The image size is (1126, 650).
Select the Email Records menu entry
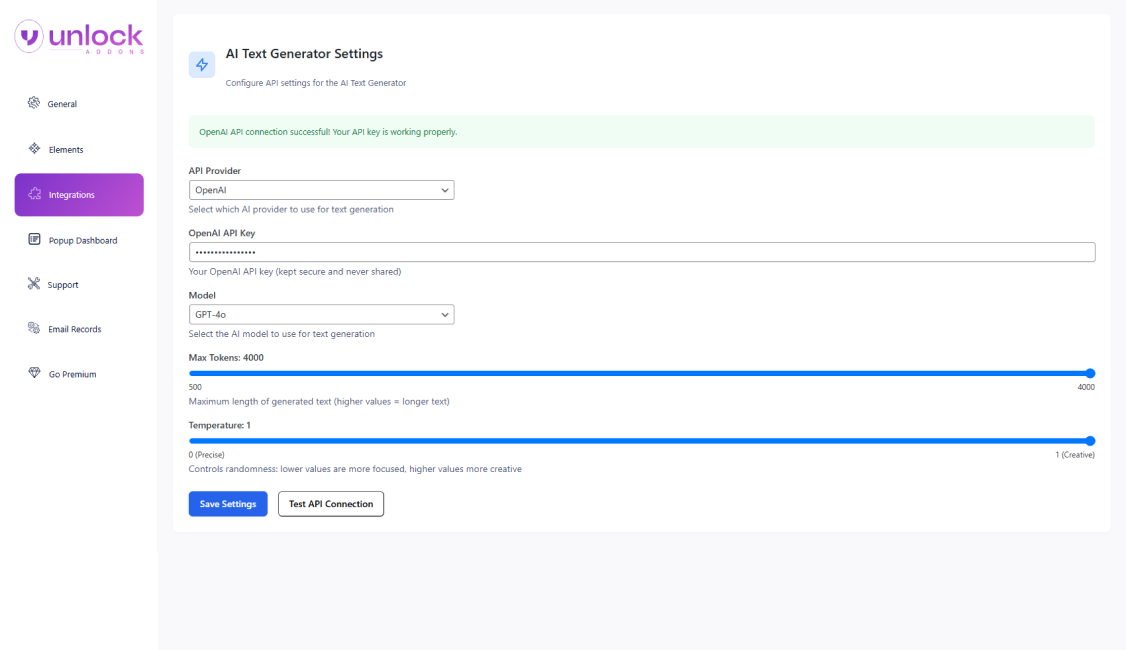point(74,329)
